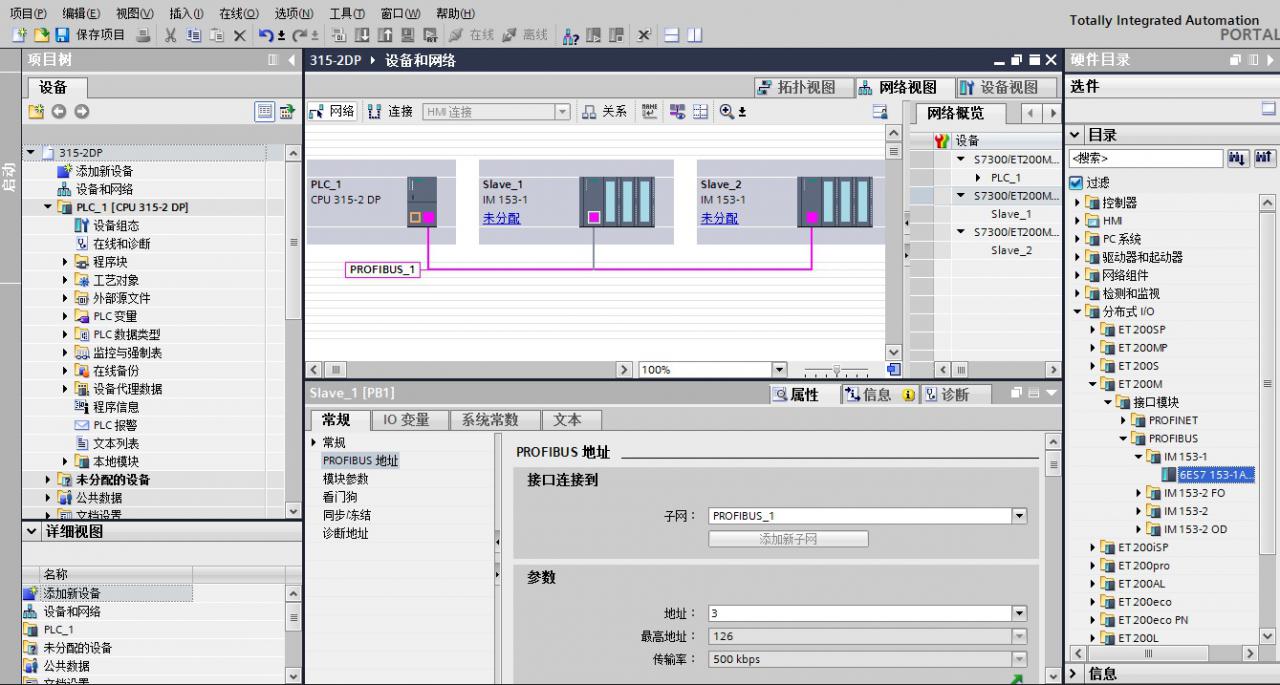Viewport: 1280px width, 685px height.
Task: Select 模块参数 in properties navigation
Action: coord(345,479)
